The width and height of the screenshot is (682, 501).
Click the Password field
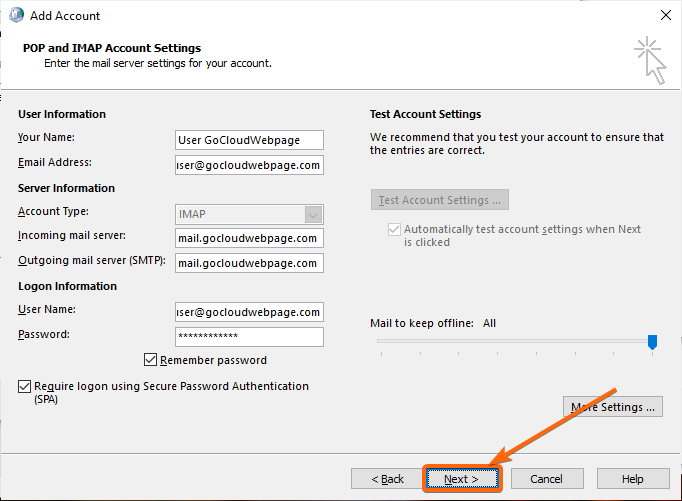click(249, 337)
